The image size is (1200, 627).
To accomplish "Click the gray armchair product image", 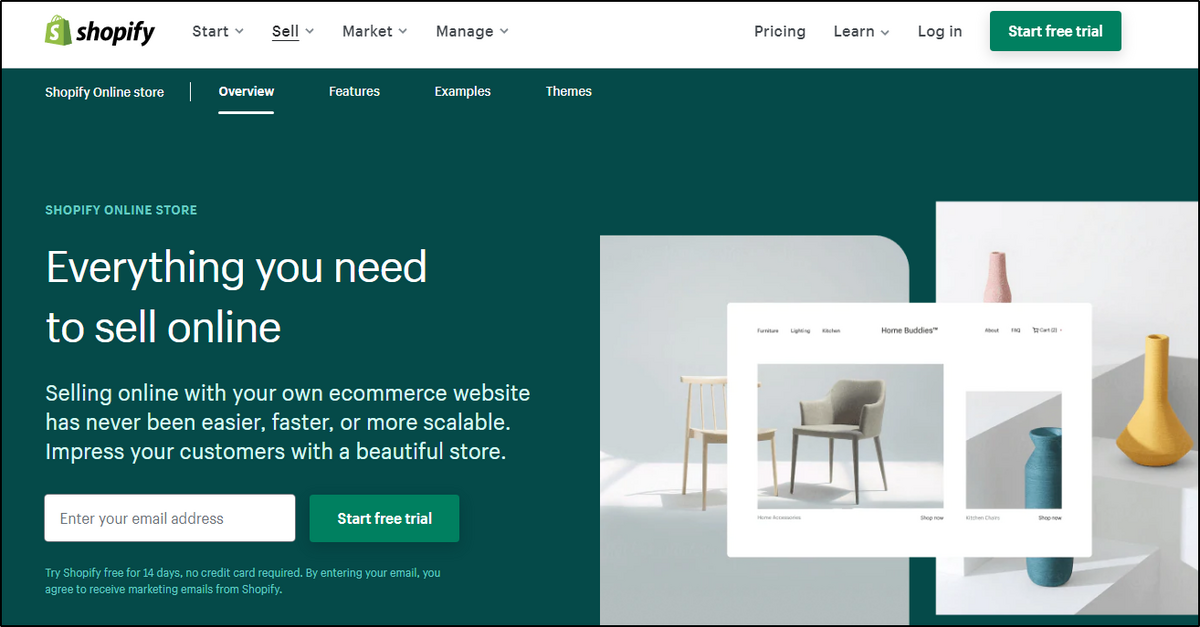I will click(850, 437).
